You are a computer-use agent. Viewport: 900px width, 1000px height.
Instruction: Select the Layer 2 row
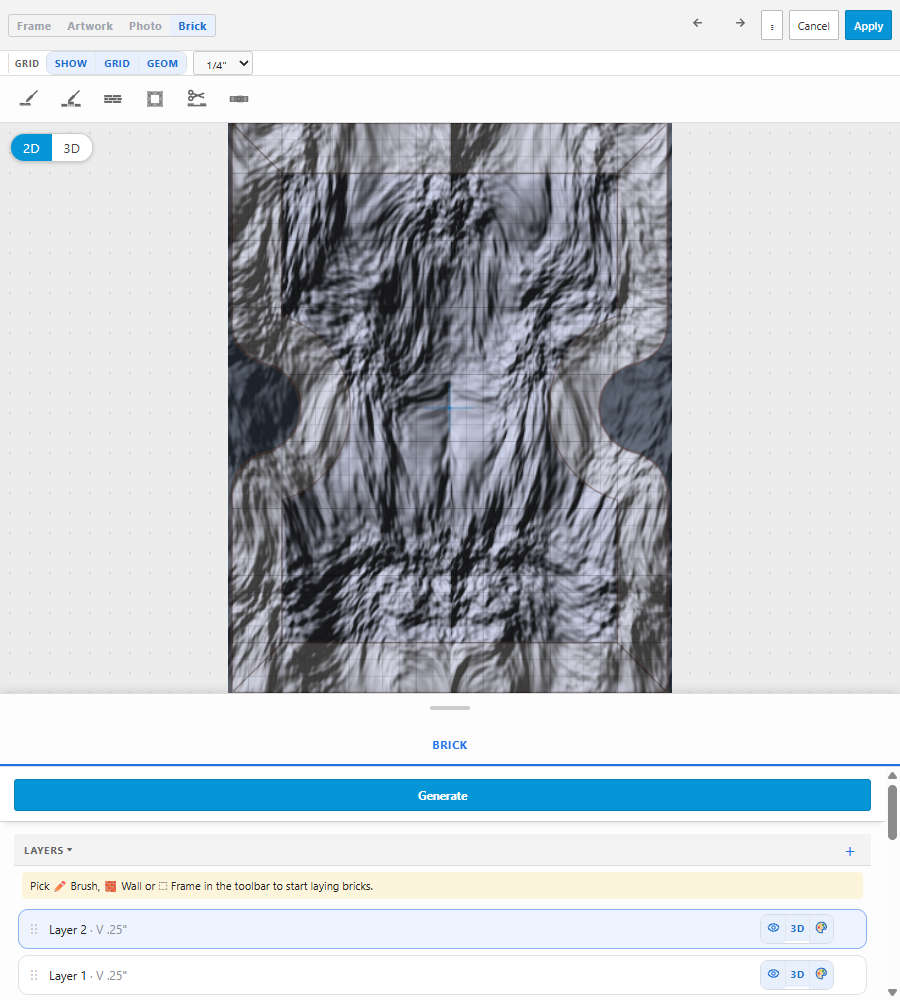coord(442,929)
